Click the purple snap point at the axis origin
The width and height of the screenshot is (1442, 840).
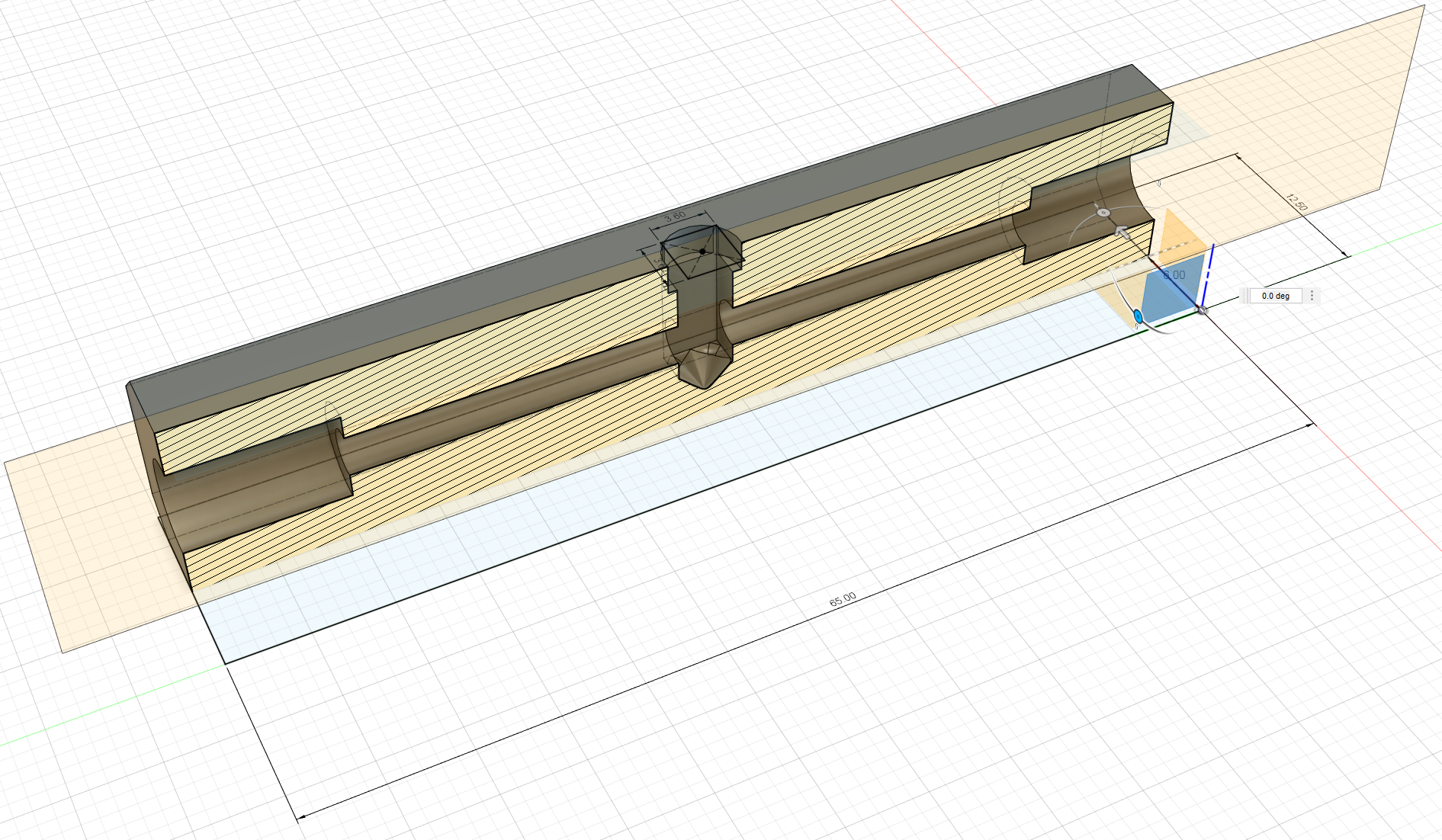coord(1202,310)
